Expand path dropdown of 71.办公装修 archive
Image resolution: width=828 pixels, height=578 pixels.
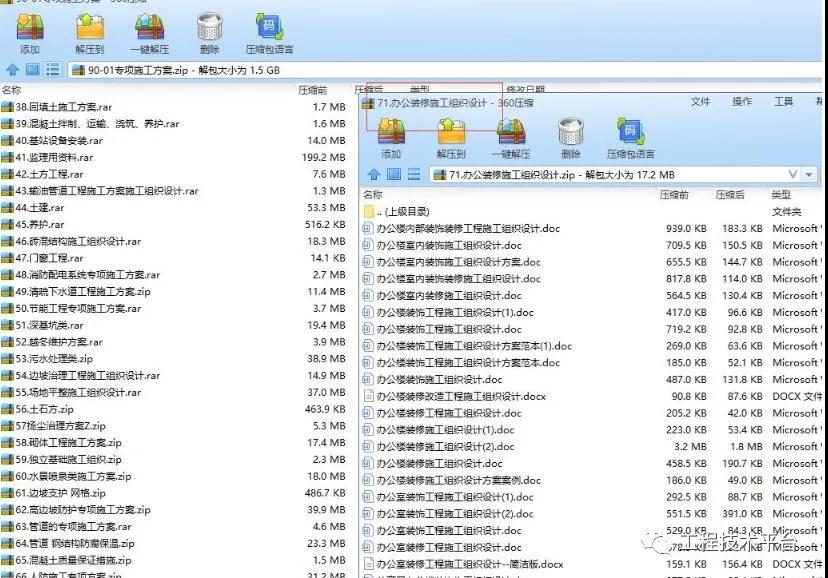pyautogui.click(x=794, y=175)
